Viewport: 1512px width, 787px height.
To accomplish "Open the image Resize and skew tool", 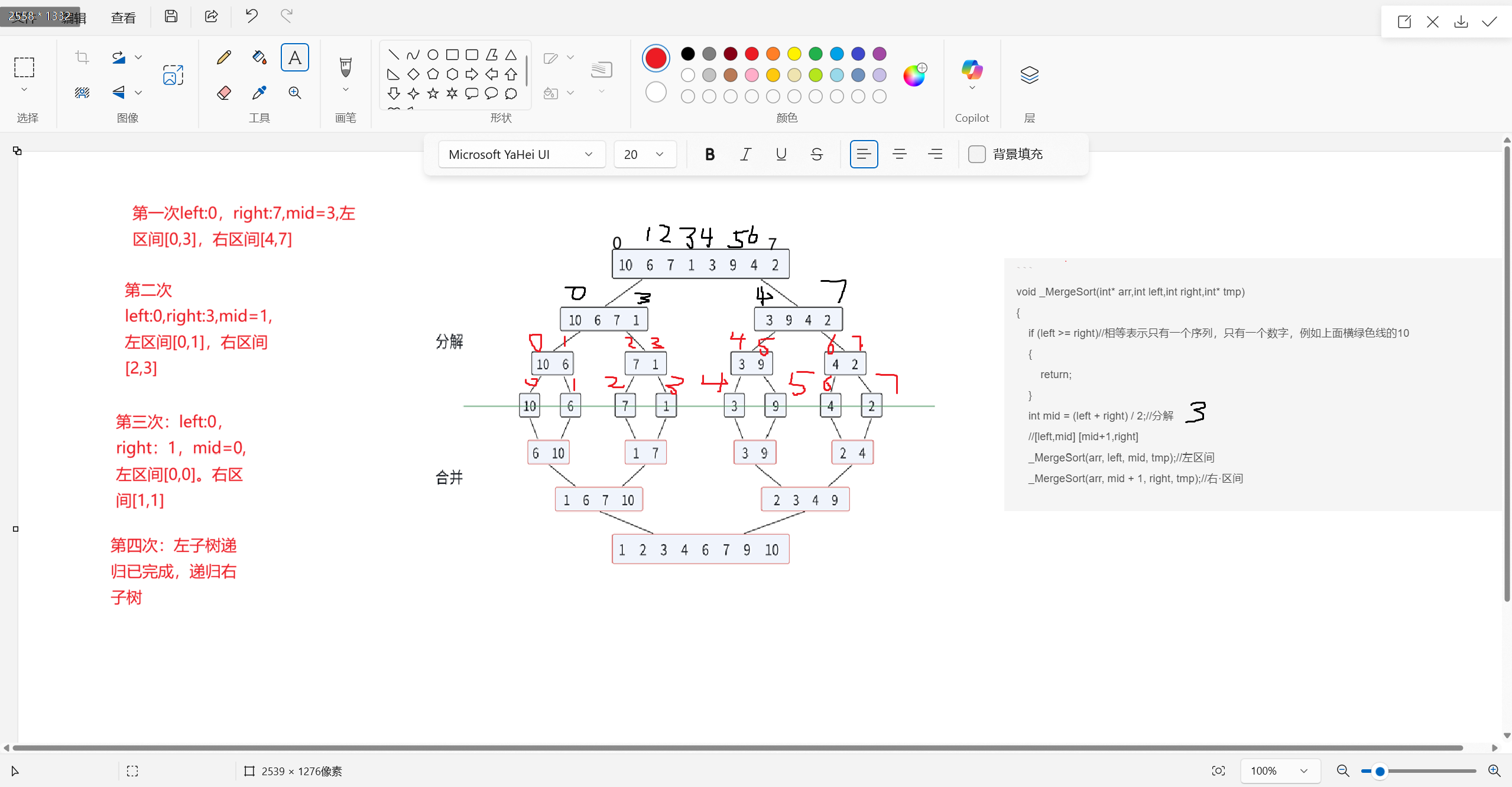I will coord(173,75).
